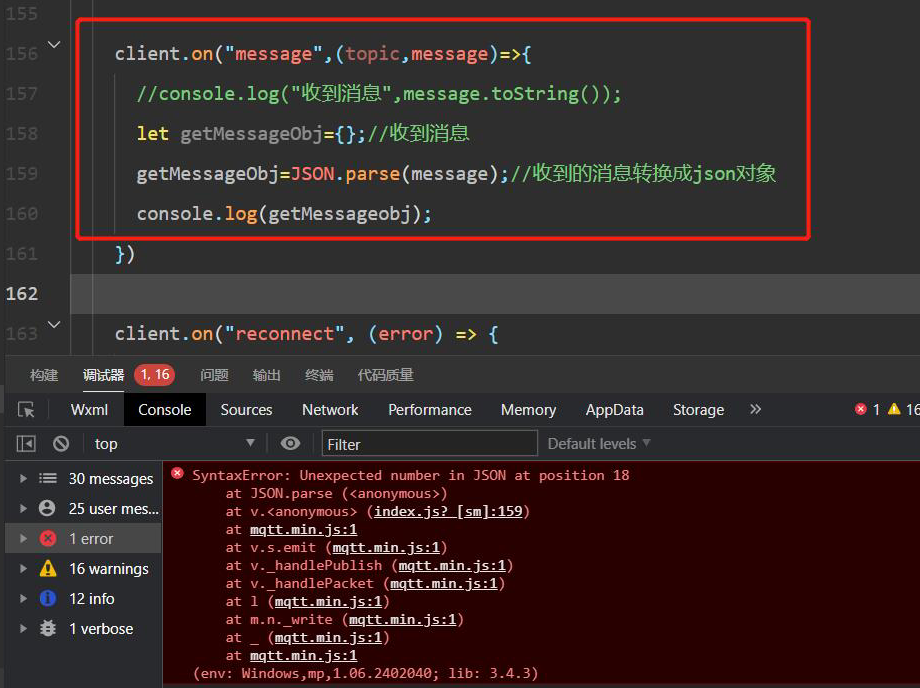The image size is (920, 688).
Task: Open the 输出 panel tab
Action: (x=266, y=375)
